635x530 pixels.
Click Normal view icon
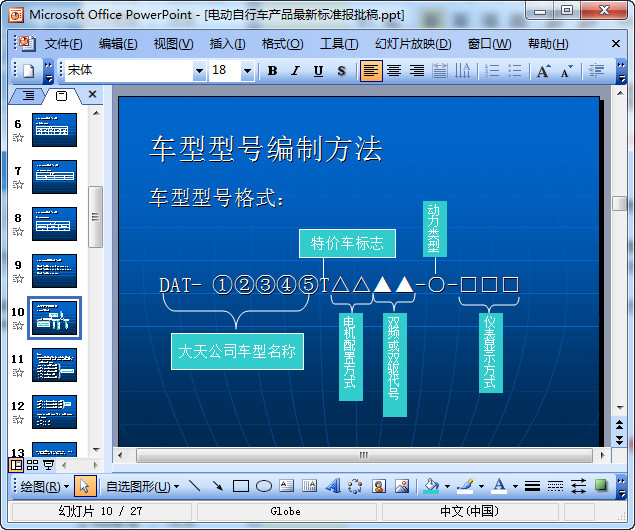click(16, 465)
